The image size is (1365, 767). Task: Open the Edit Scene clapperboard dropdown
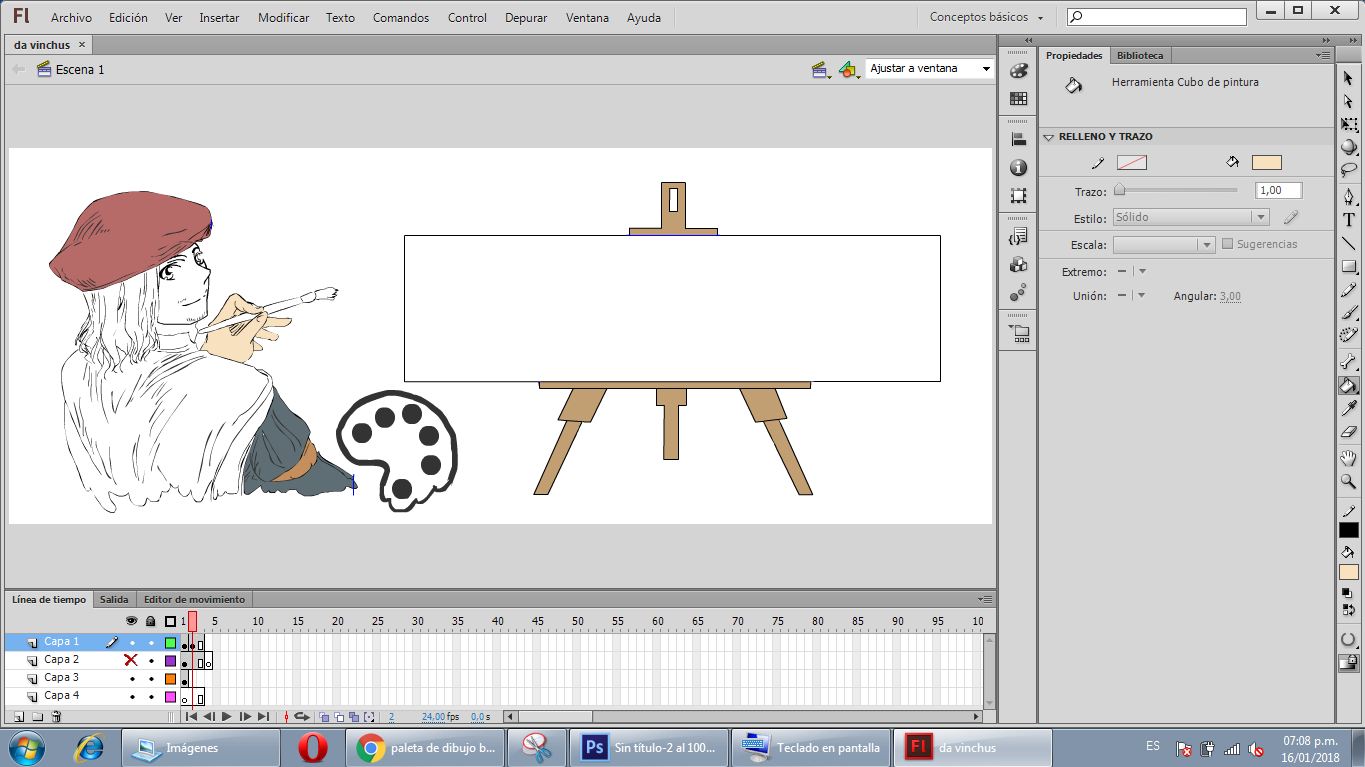tap(822, 70)
